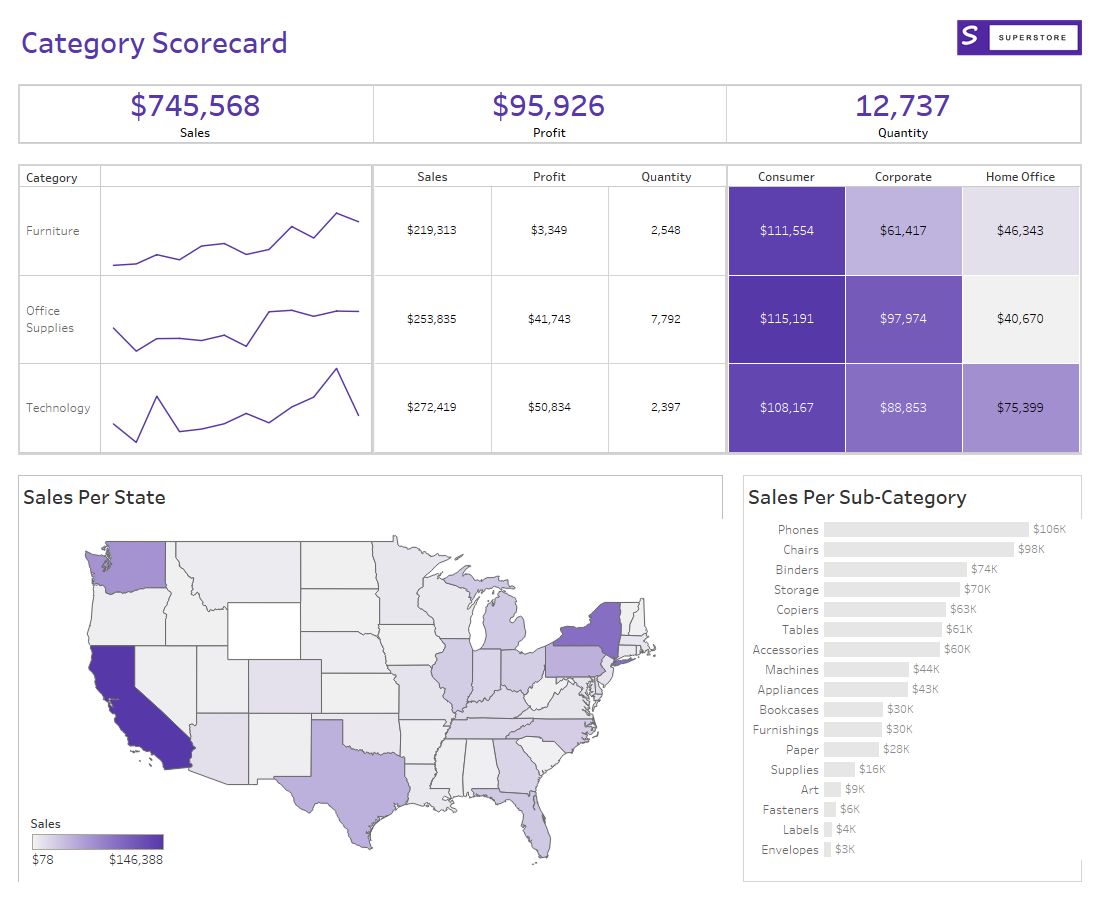Select Furniture sales value $219,313
The width and height of the screenshot is (1100, 900).
[431, 230]
